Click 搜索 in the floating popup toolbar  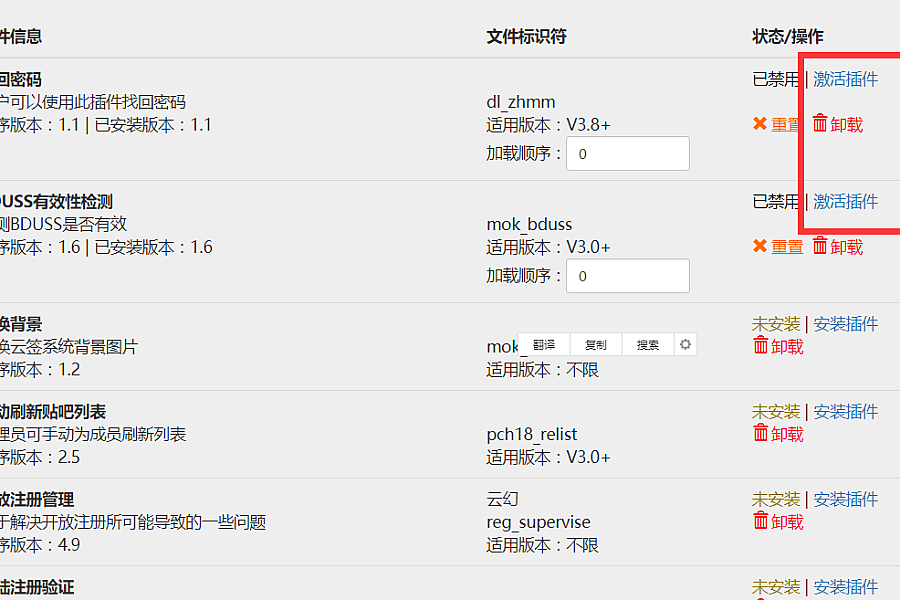(x=648, y=345)
